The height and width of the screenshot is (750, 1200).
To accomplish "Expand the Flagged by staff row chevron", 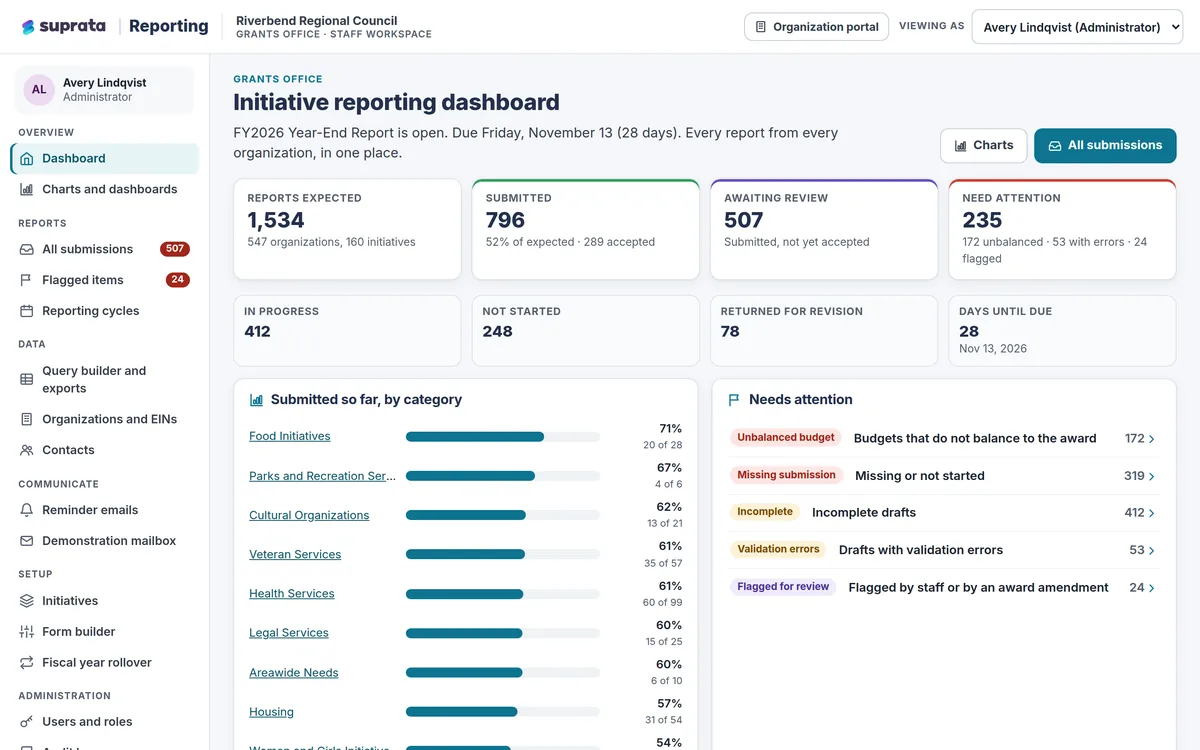I will (x=1152, y=588).
